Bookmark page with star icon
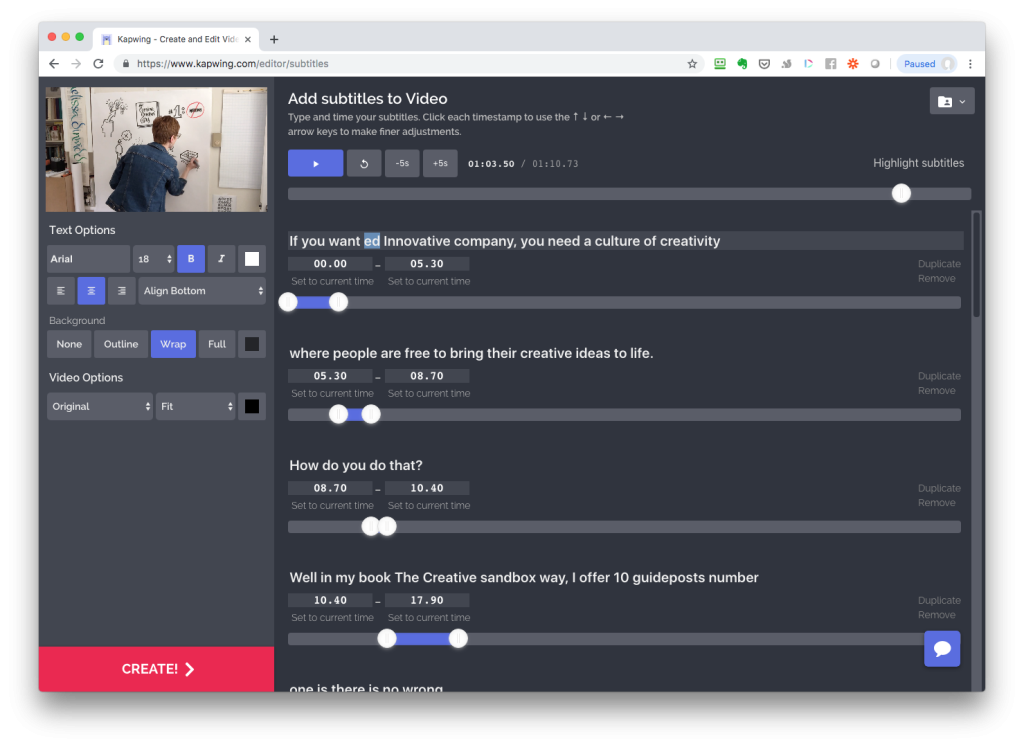Viewport: 1024px width, 747px height. coord(692,64)
